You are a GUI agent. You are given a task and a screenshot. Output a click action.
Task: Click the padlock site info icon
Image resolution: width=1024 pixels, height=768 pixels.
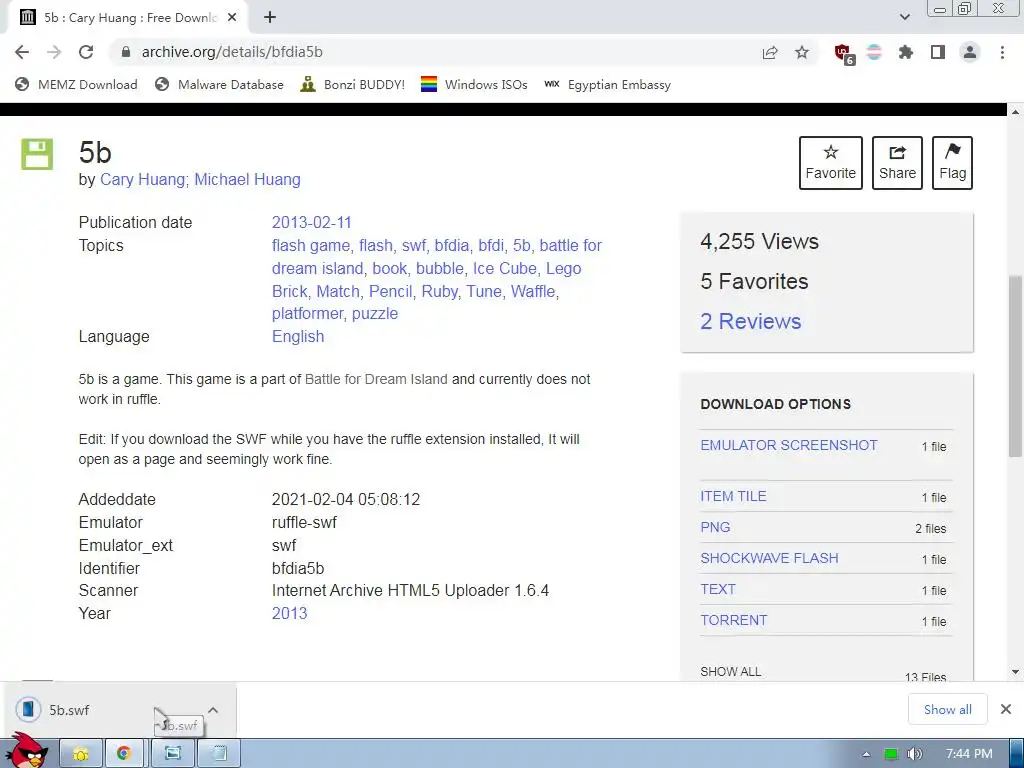[x=126, y=52]
